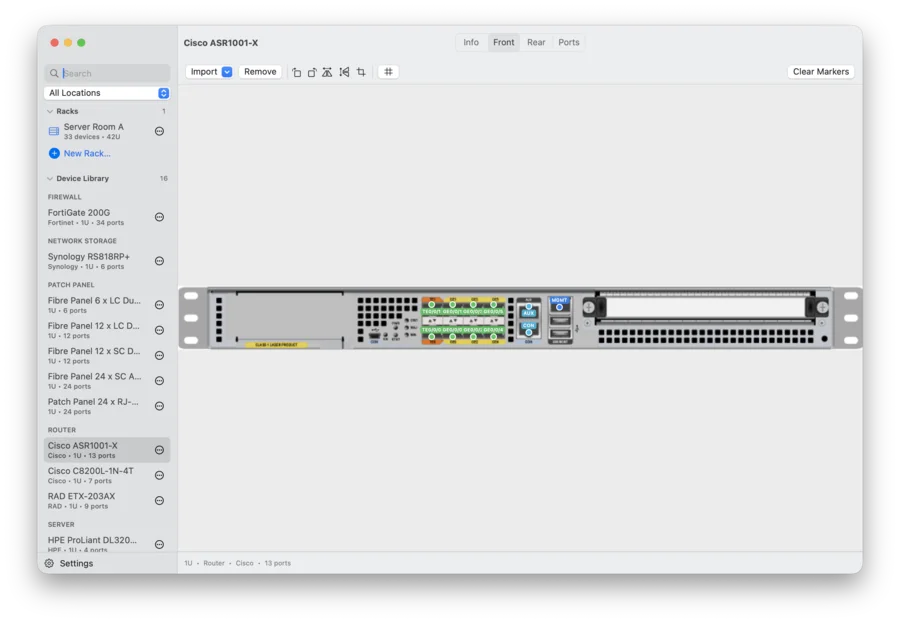Open options for RAD ETX-203AX
This screenshot has width=900, height=623.
[160, 501]
